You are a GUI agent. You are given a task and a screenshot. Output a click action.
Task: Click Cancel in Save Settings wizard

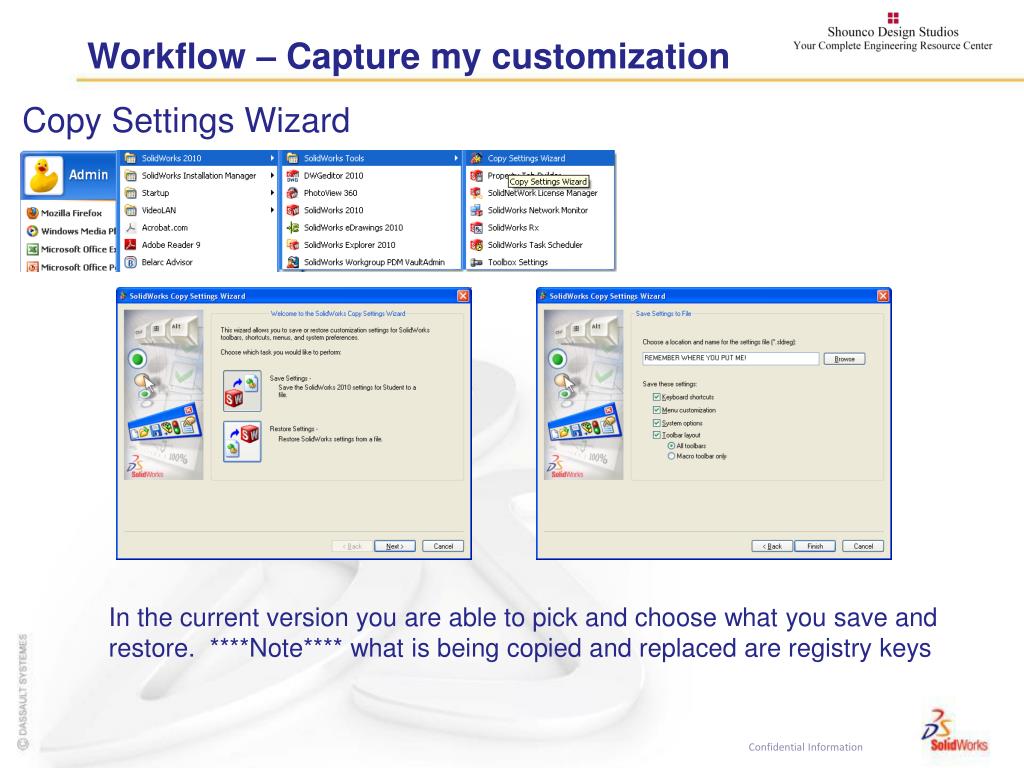863,546
